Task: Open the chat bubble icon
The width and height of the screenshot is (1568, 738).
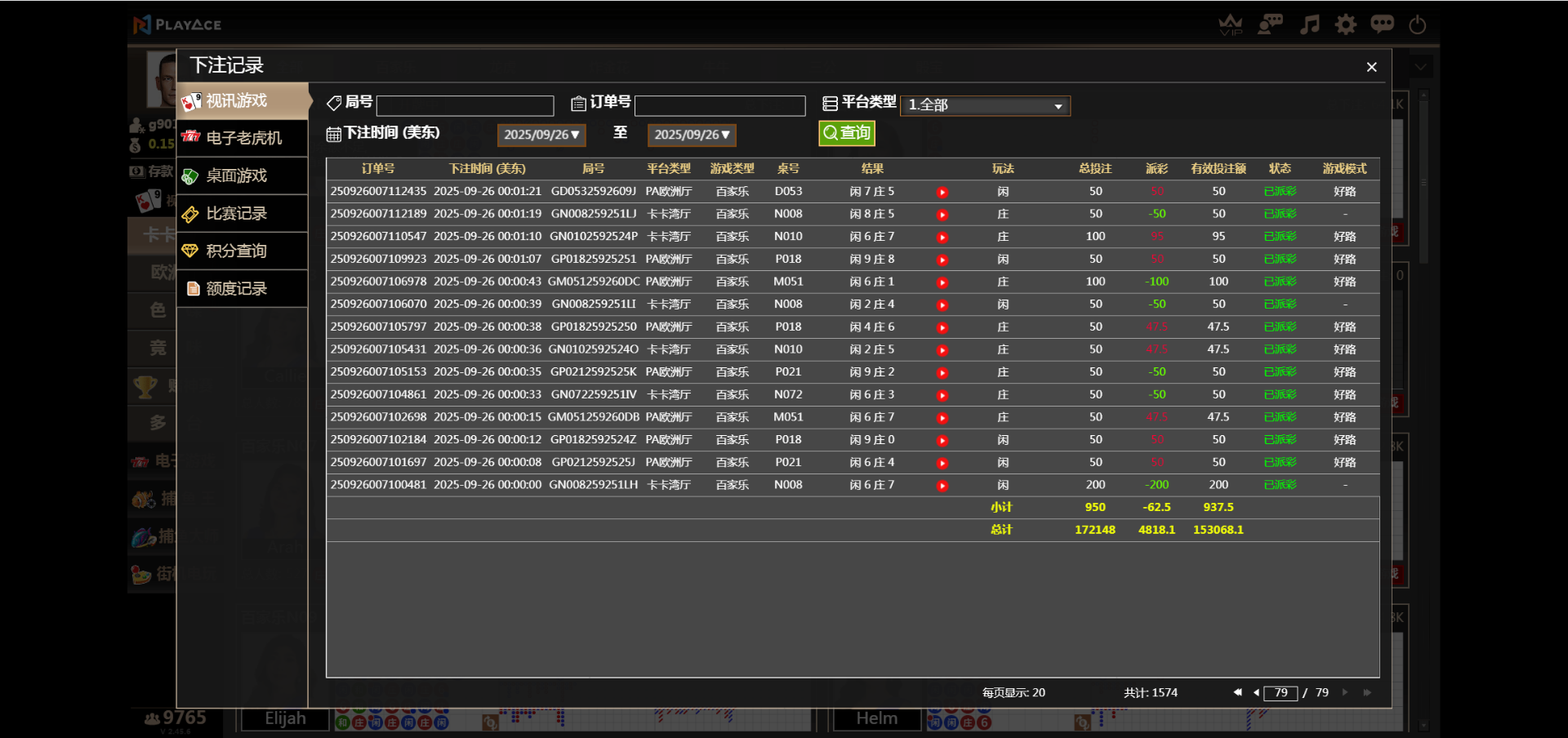Action: (1382, 24)
